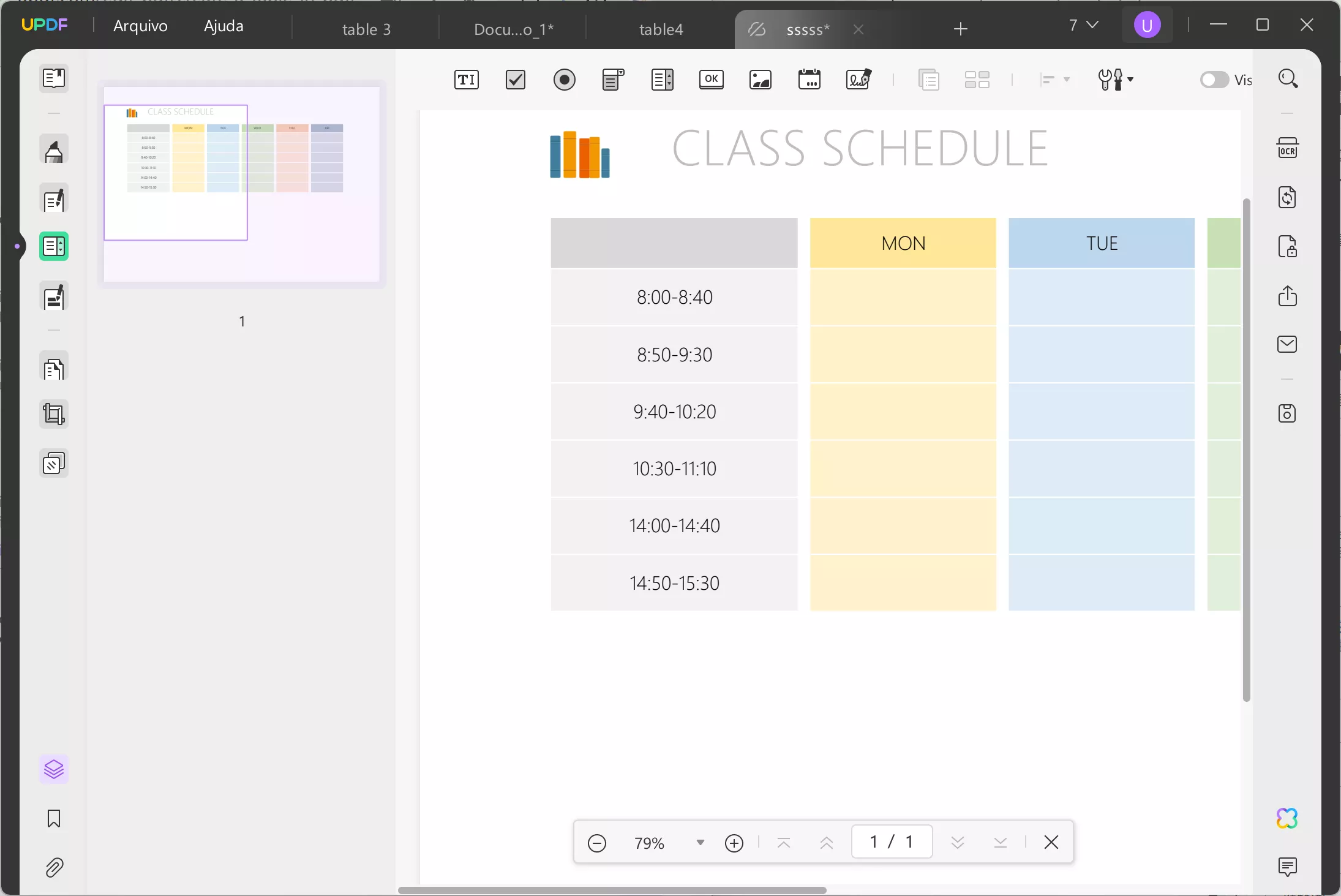Toggle the preview visibility switch

[1214, 80]
